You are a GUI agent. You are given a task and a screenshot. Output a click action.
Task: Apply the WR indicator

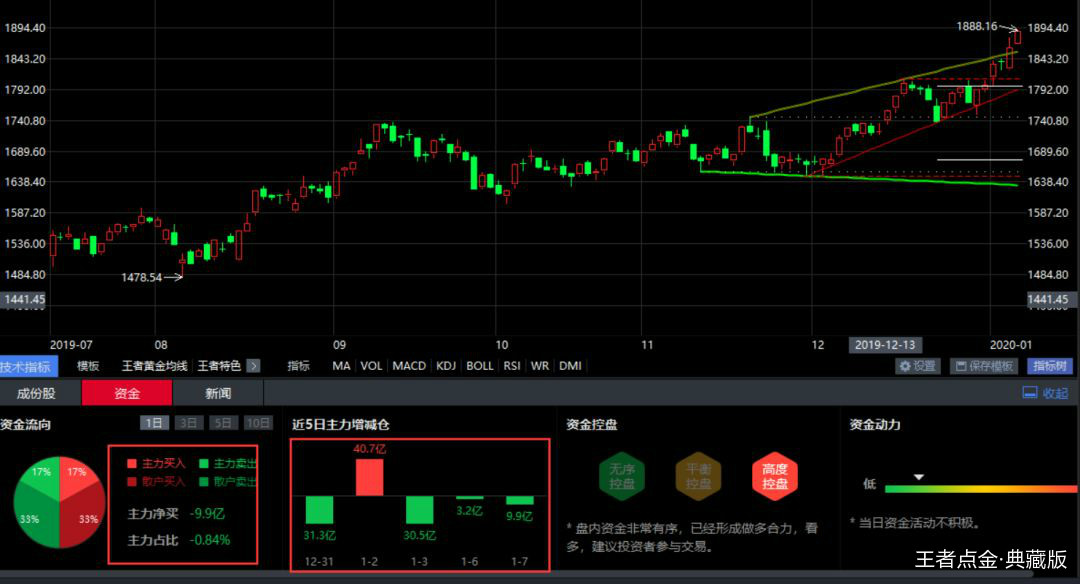coord(540,366)
